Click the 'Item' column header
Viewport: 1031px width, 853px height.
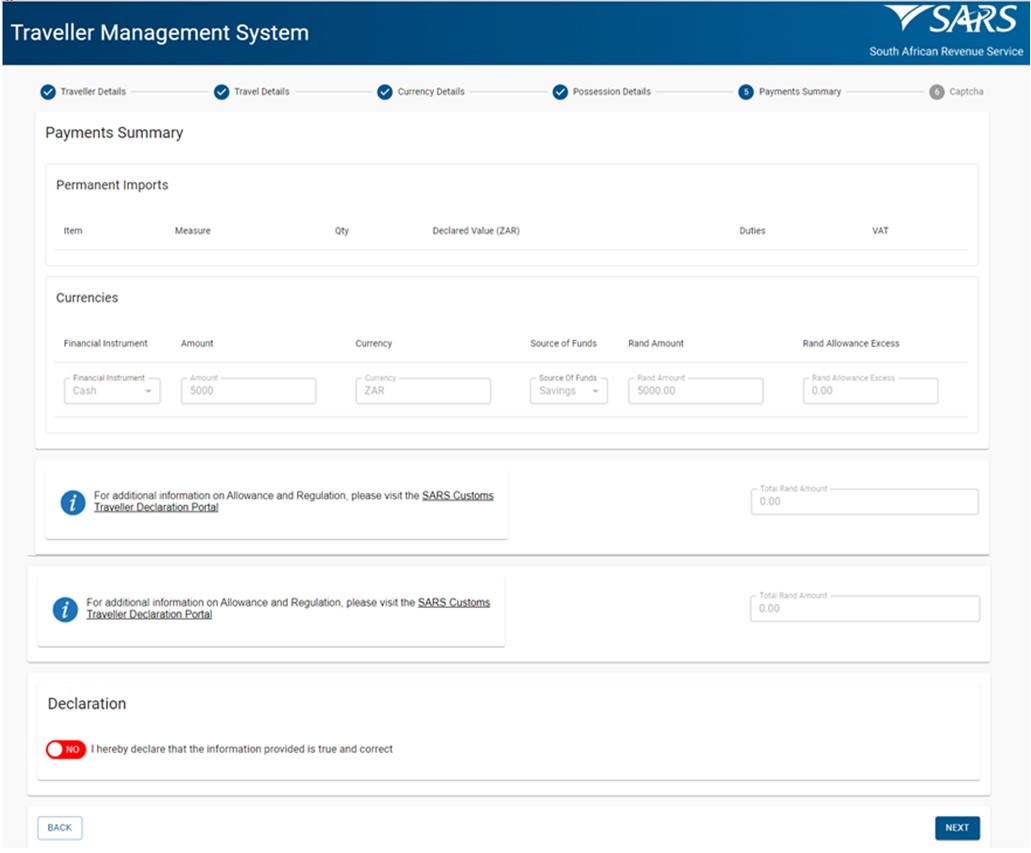(73, 231)
